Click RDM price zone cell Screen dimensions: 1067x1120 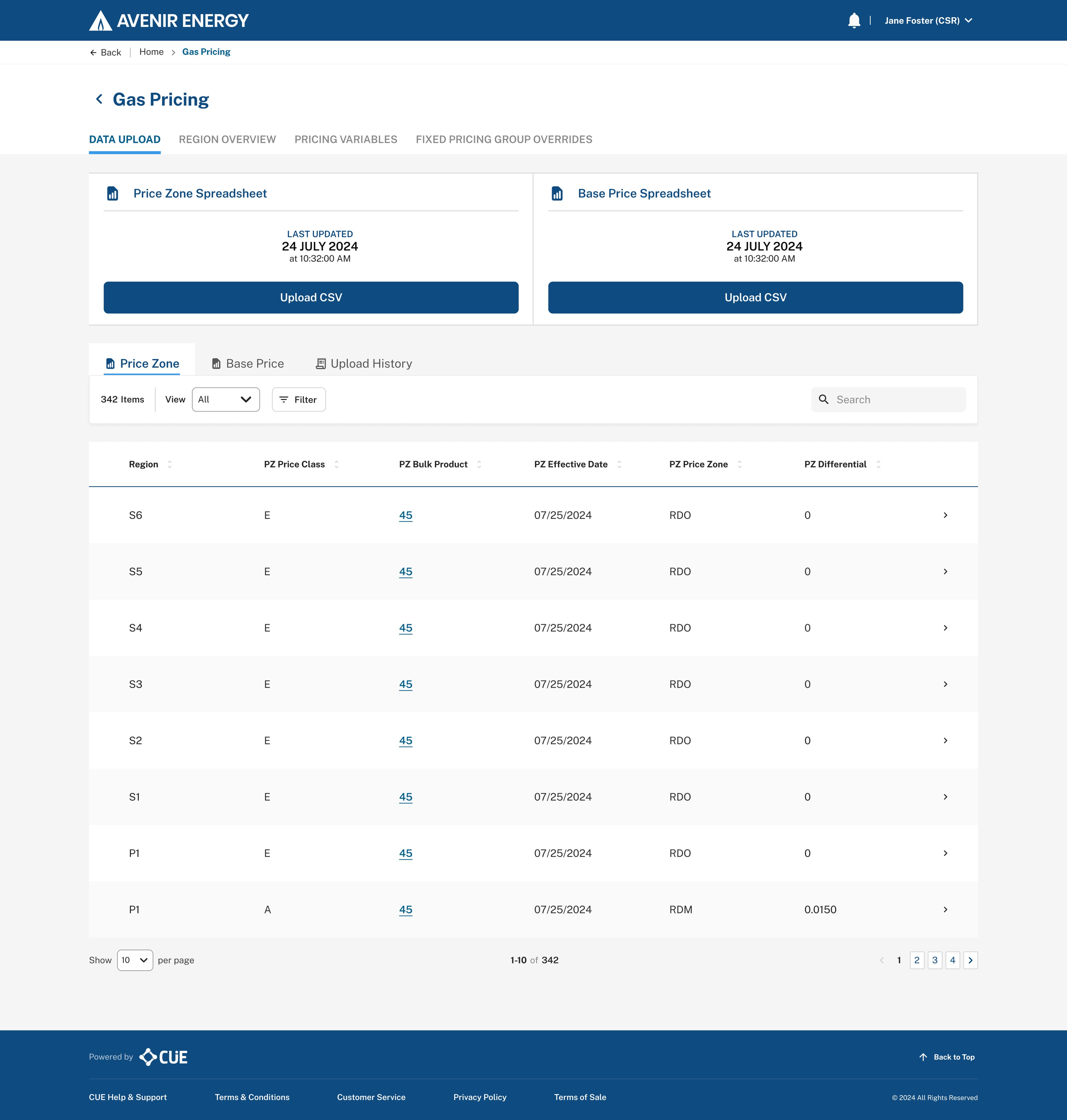pos(681,910)
